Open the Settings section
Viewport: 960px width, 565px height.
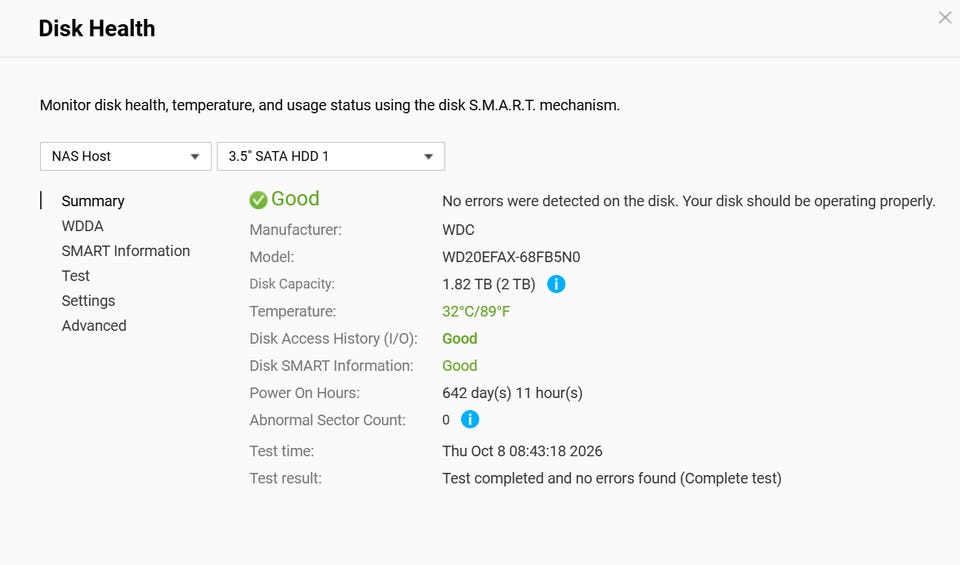[x=88, y=301]
